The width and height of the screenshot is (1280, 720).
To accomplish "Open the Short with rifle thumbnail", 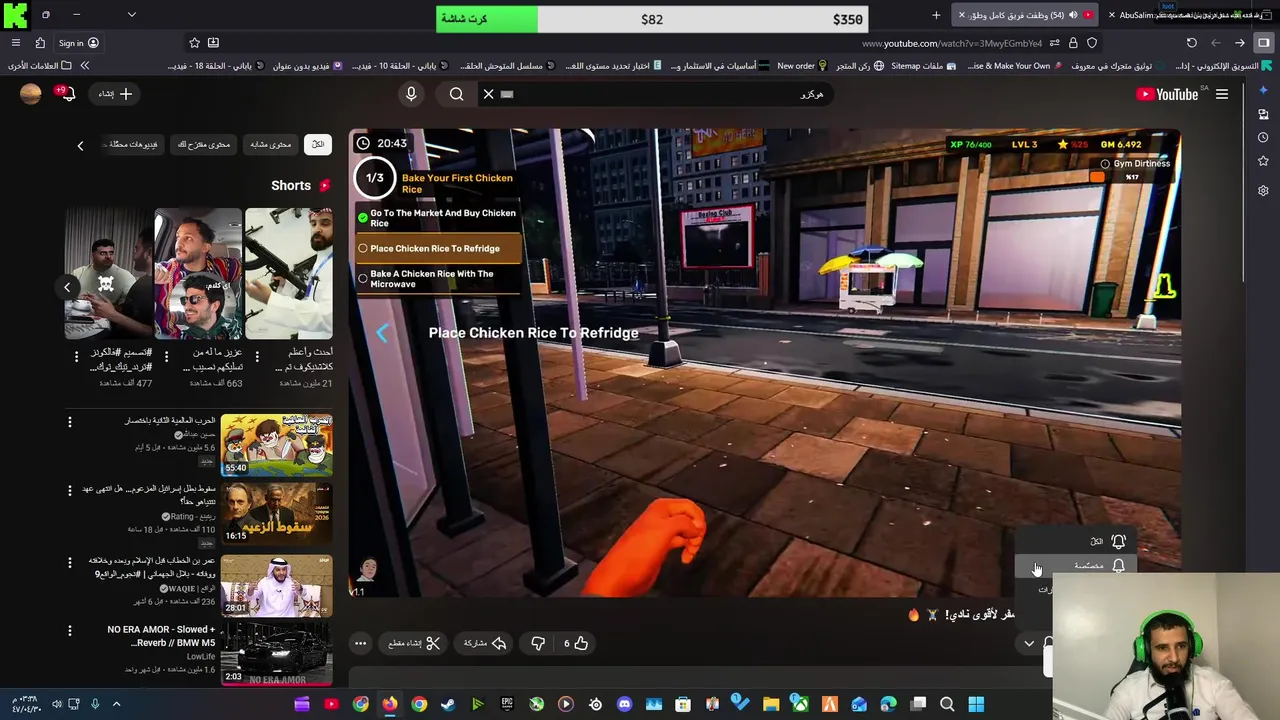I will click(x=289, y=274).
